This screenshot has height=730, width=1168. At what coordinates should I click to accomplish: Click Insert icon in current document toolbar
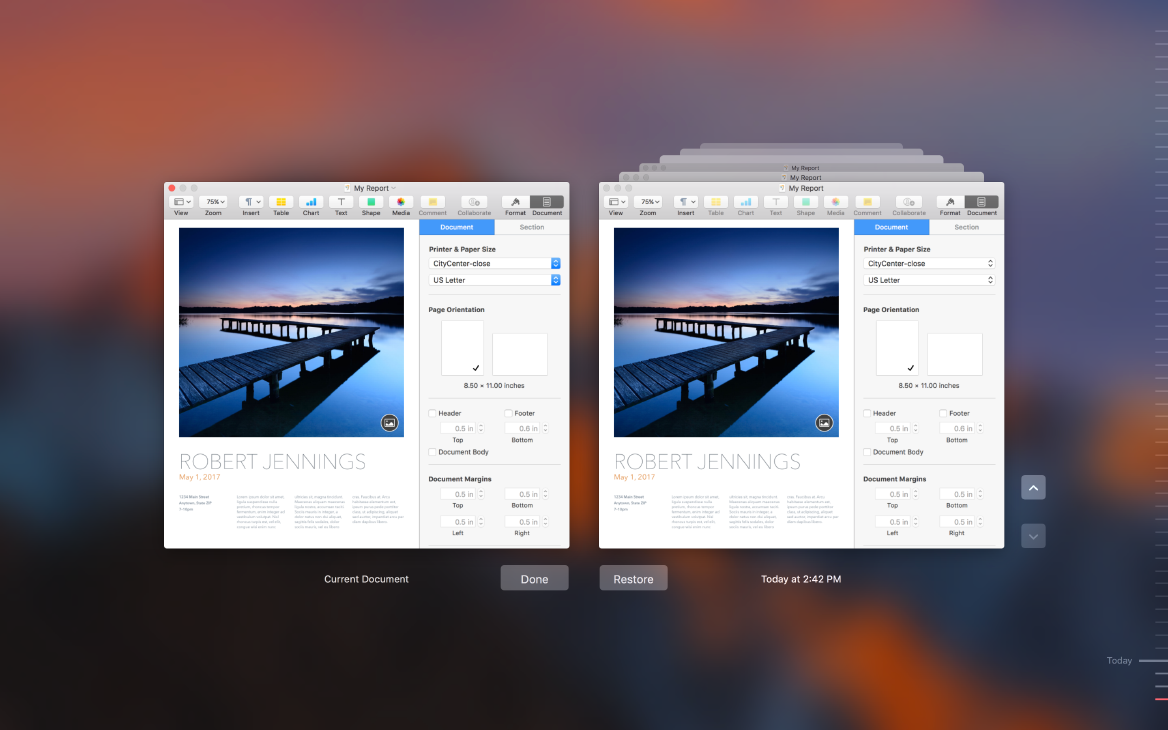pyautogui.click(x=251, y=202)
